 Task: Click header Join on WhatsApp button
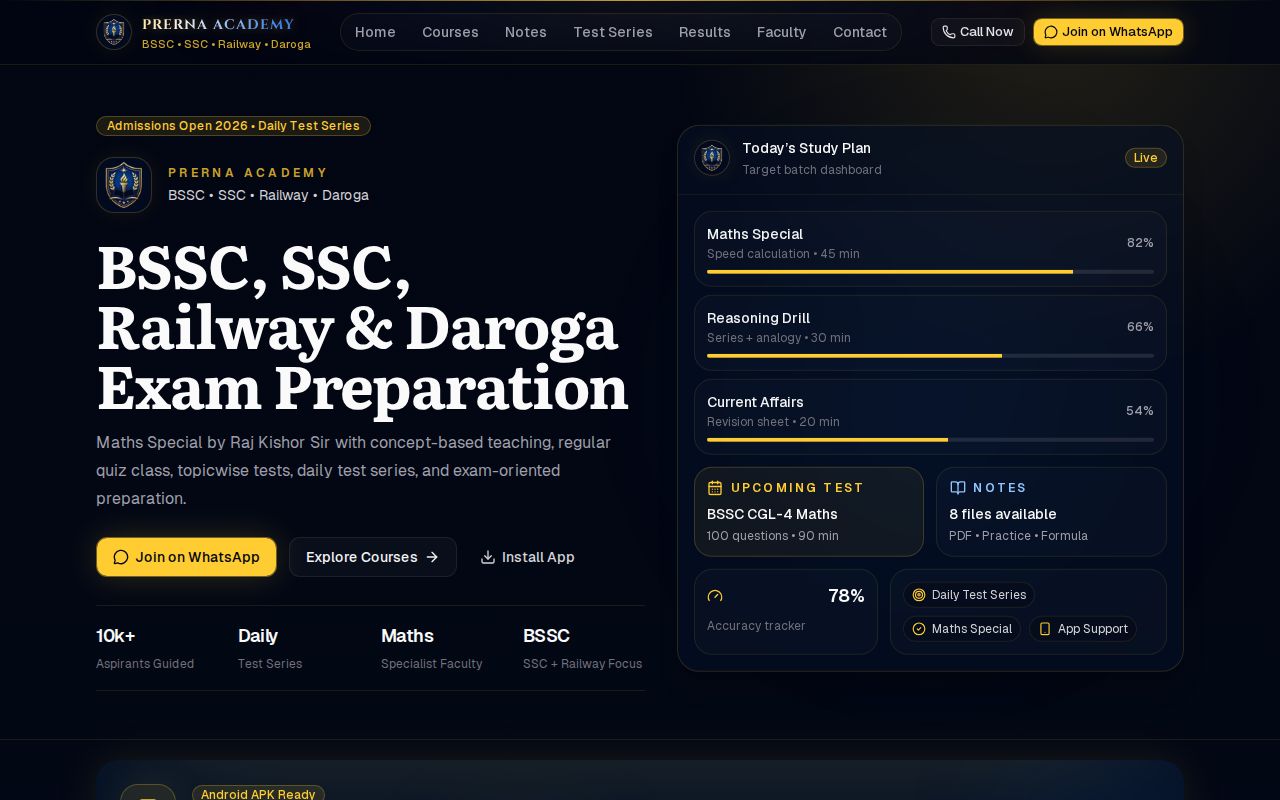click(x=1108, y=32)
